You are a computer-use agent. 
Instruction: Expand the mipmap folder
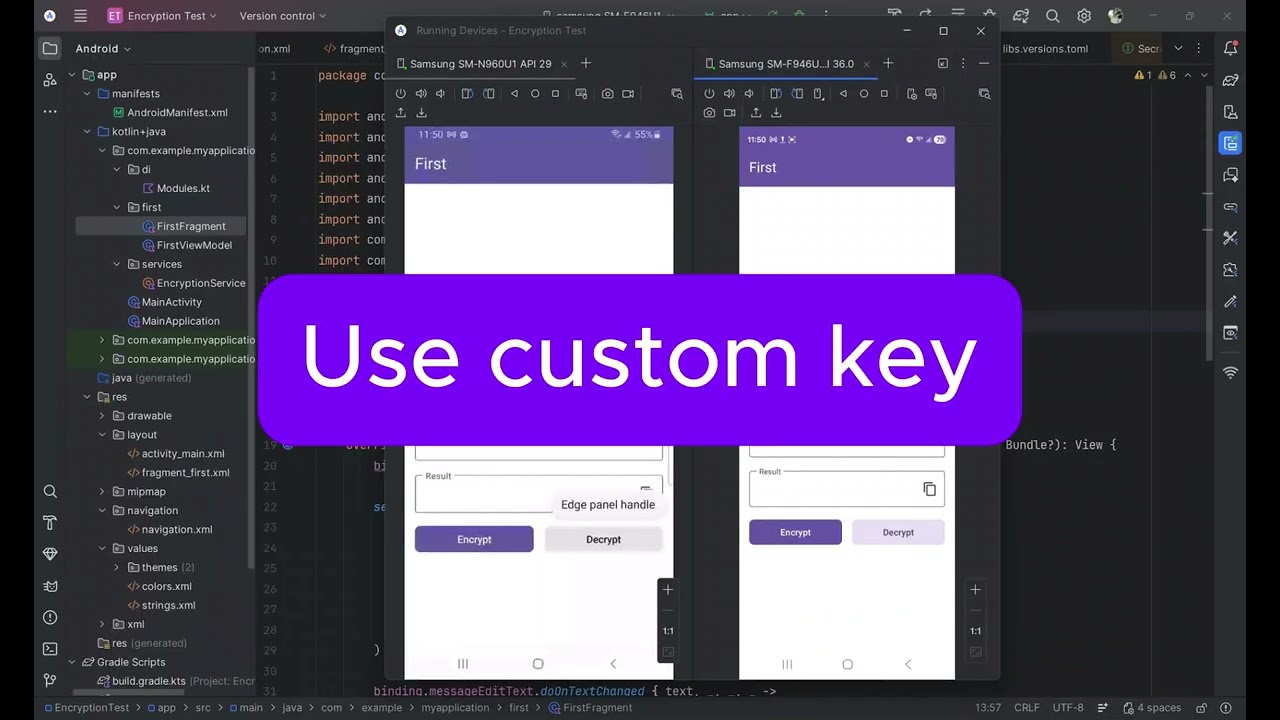pyautogui.click(x=102, y=492)
